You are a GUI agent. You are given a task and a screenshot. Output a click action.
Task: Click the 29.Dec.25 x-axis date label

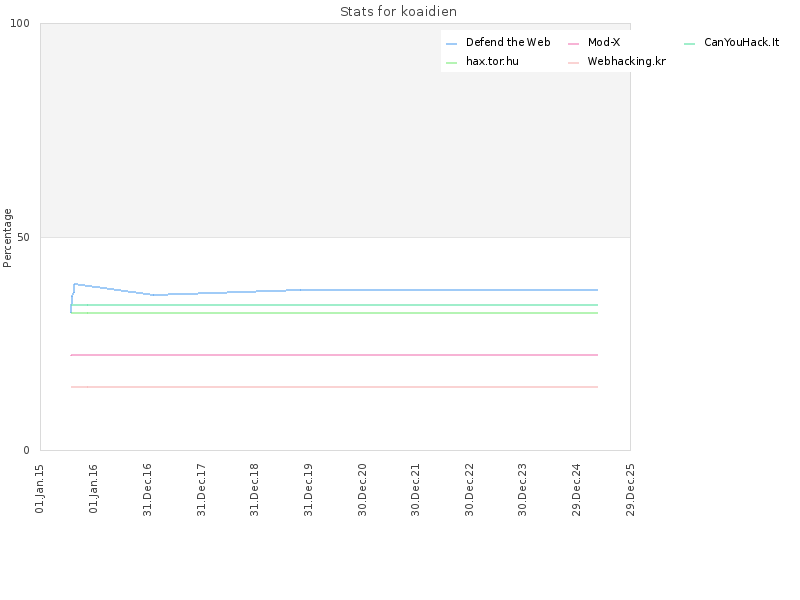click(x=631, y=490)
